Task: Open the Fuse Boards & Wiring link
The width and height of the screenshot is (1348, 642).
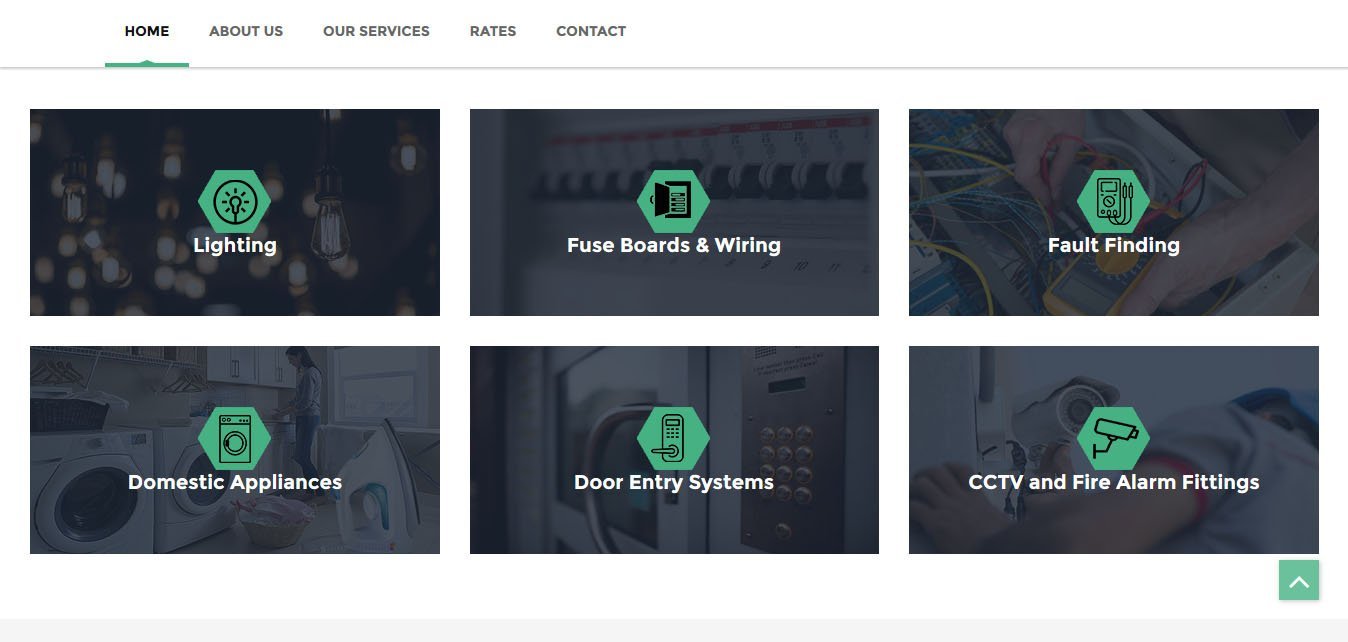Action: tap(674, 245)
